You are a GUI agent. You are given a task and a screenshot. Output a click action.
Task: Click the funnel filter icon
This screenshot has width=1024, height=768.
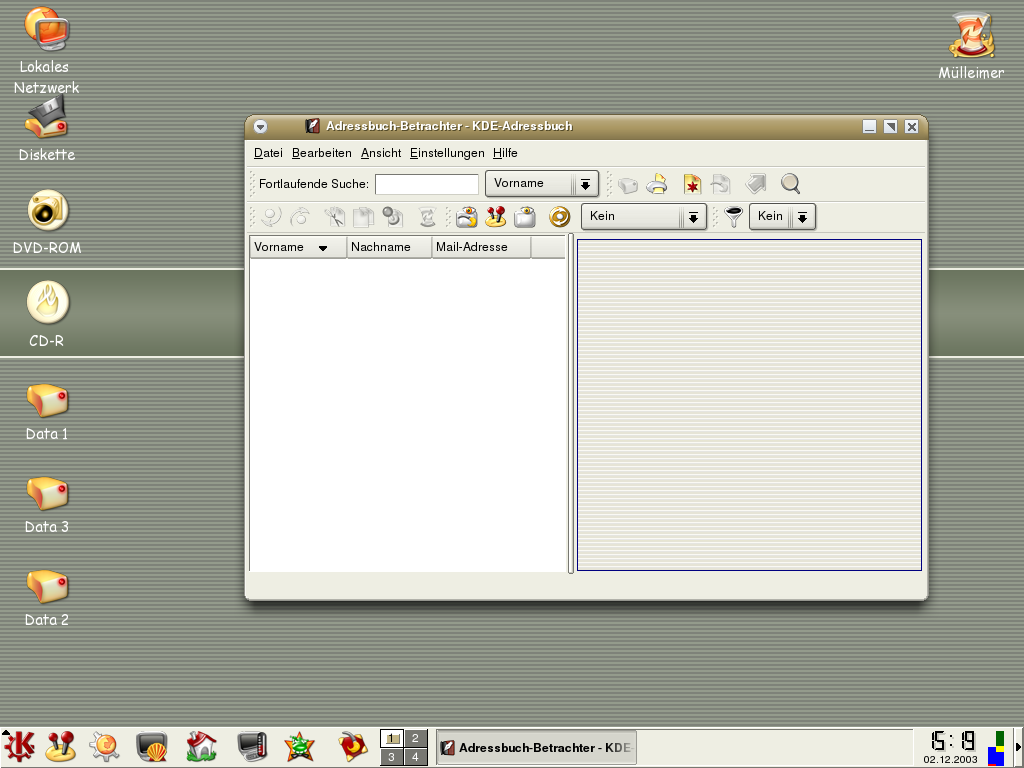click(x=733, y=216)
